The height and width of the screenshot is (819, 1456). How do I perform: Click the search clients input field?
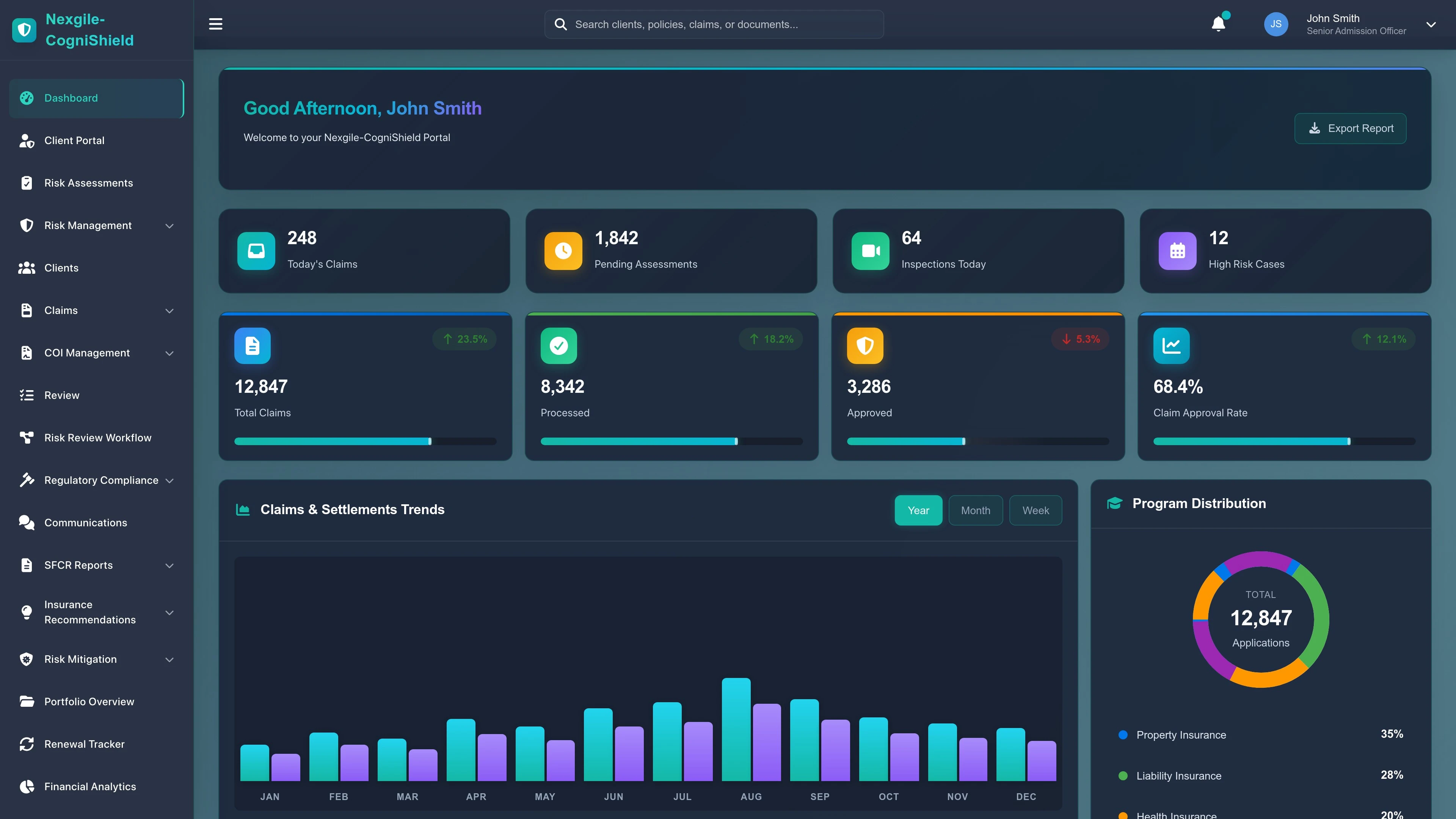coord(713,24)
